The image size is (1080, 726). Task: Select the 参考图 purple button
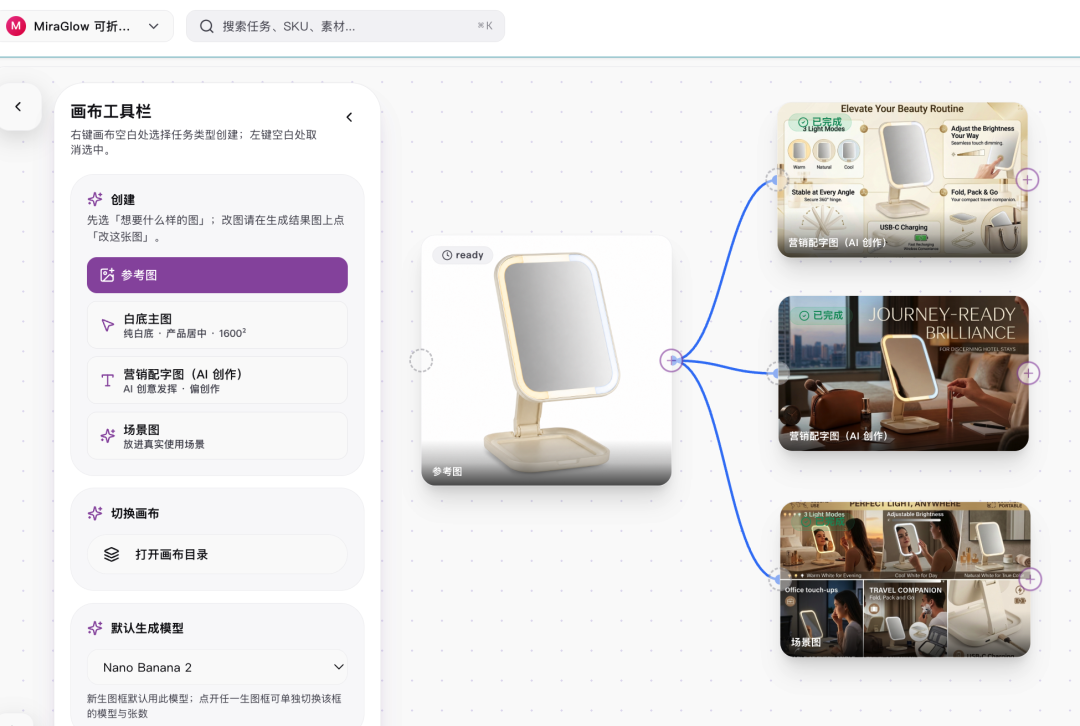217,275
